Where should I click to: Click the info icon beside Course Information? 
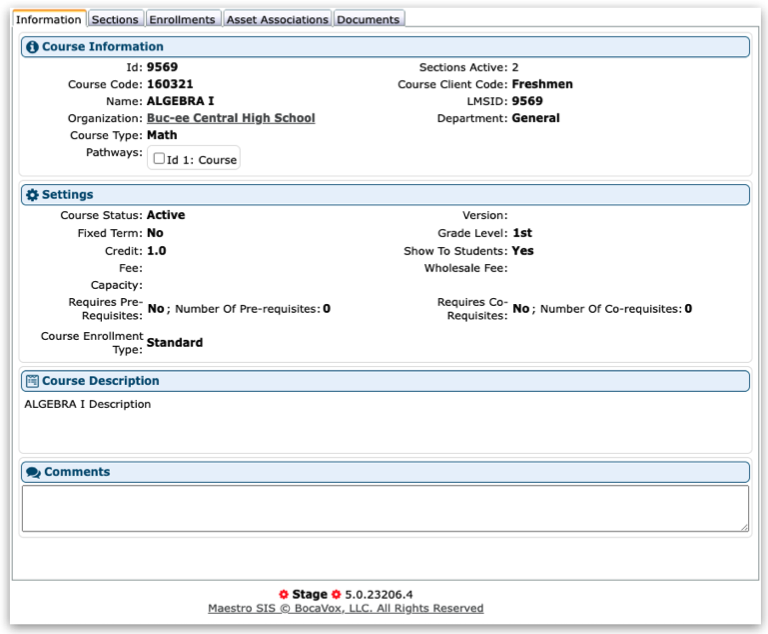(x=32, y=47)
